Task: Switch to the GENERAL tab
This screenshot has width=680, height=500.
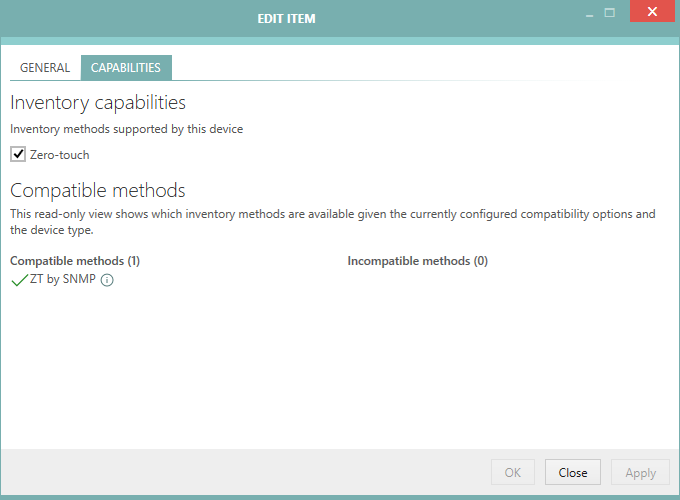Action: coord(45,68)
